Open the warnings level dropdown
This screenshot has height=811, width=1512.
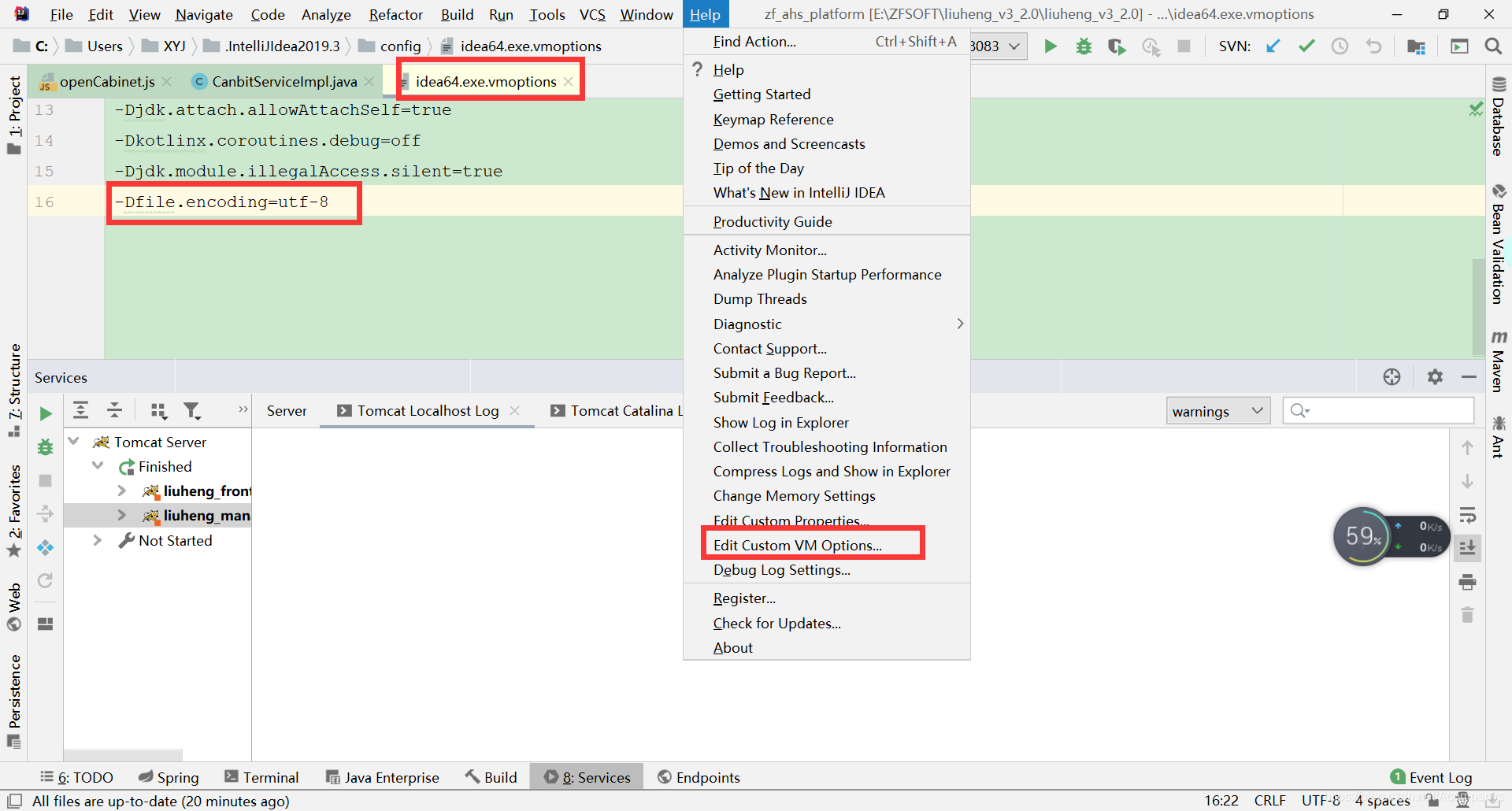pyautogui.click(x=1217, y=411)
